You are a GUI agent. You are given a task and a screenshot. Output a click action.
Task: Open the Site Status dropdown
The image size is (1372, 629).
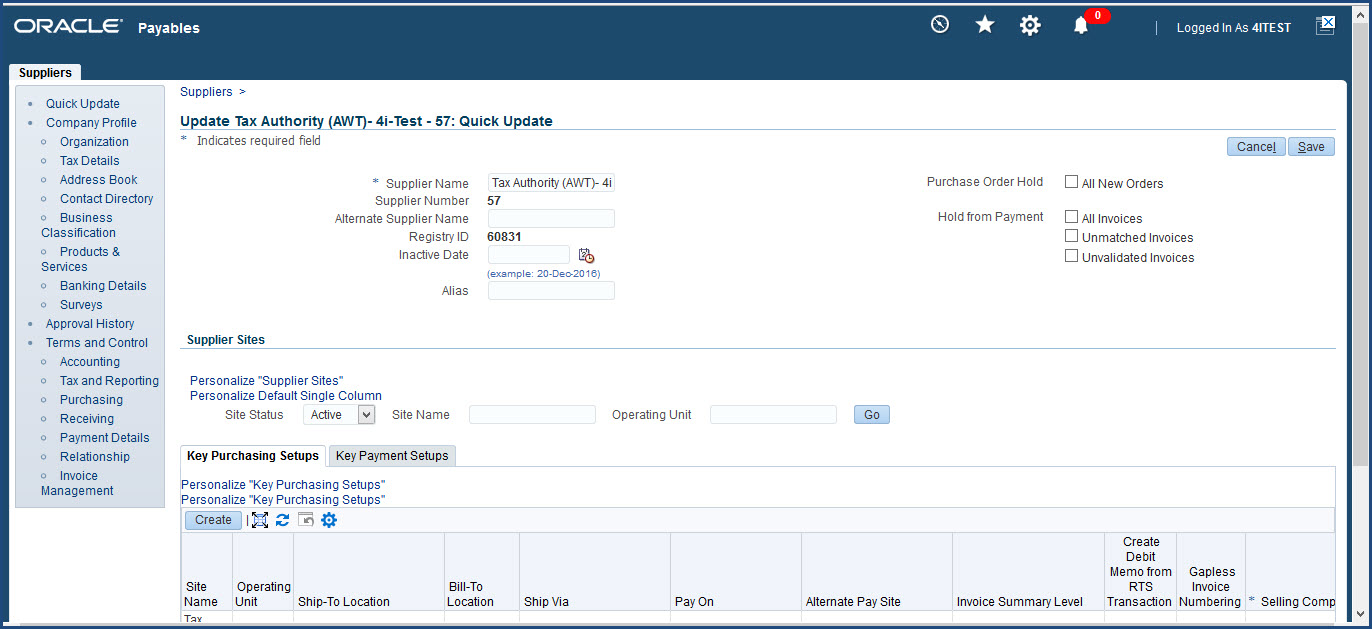tap(339, 414)
